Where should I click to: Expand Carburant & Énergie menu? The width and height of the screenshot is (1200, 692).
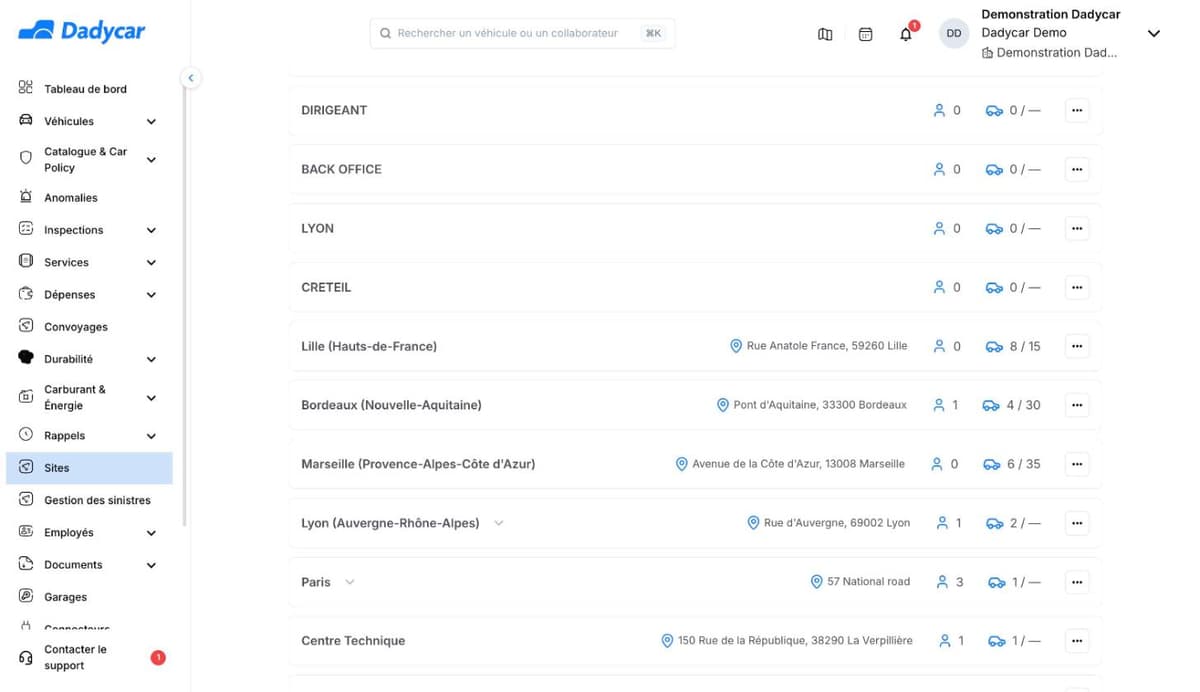tap(151, 398)
